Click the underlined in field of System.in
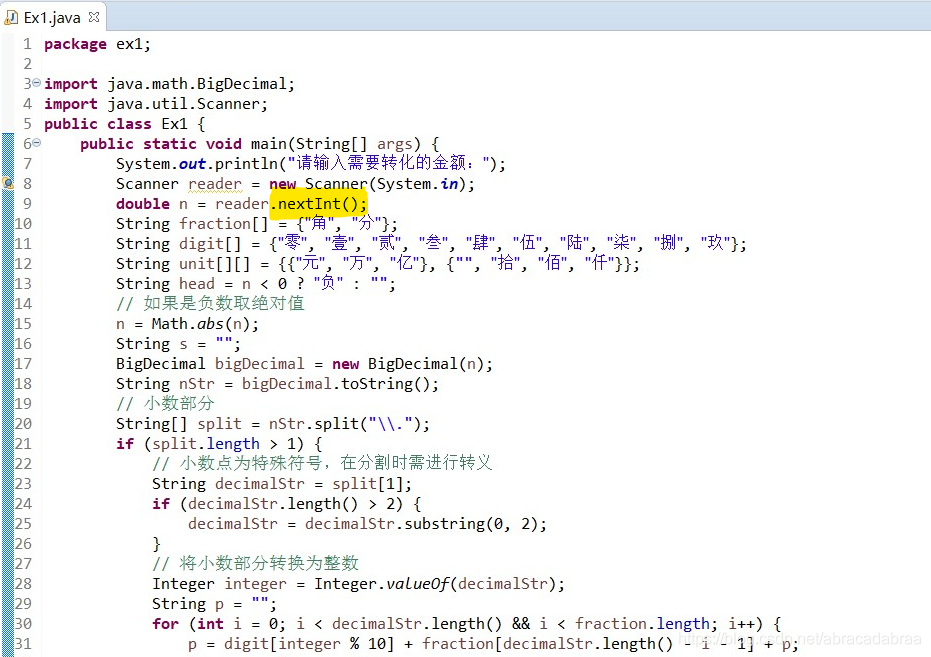The width and height of the screenshot is (931, 657). click(x=450, y=183)
